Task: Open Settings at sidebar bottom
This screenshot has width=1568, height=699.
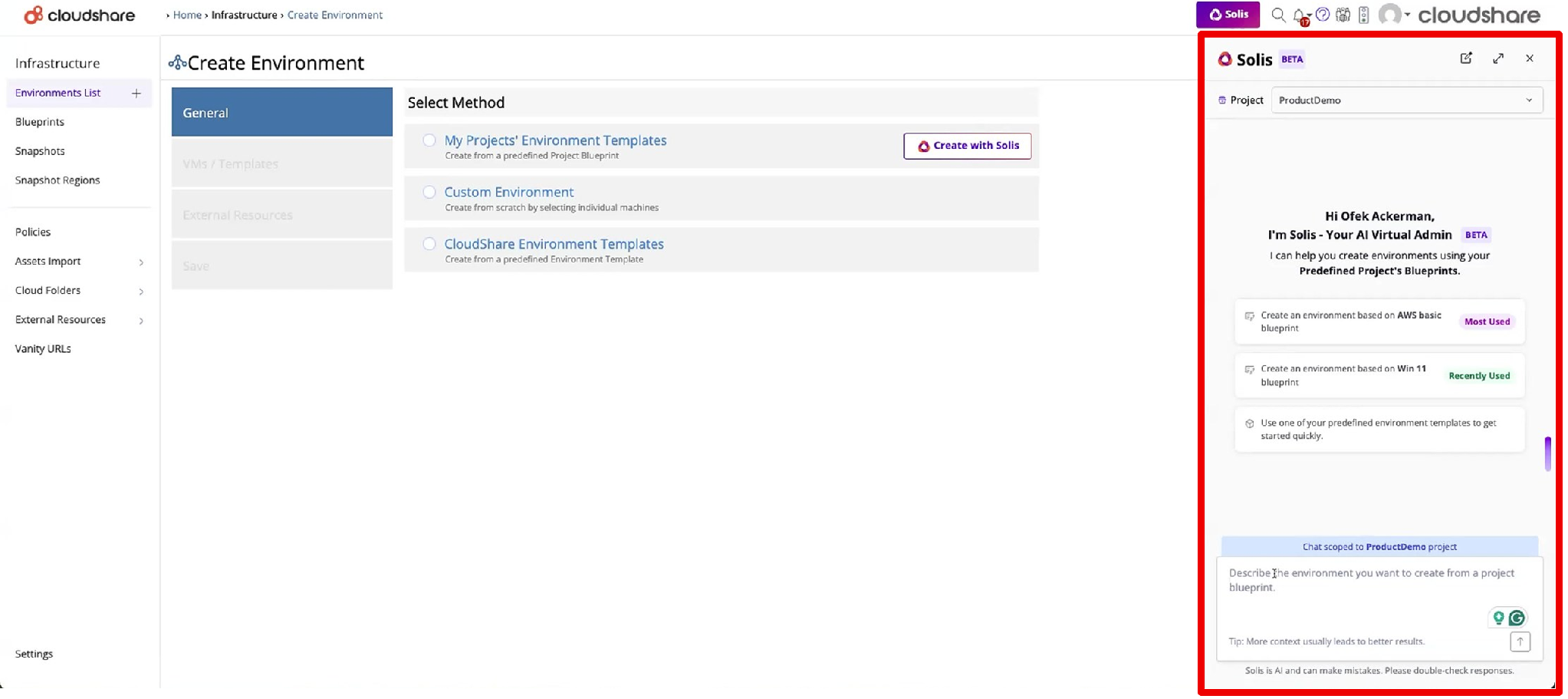Action: pos(34,654)
